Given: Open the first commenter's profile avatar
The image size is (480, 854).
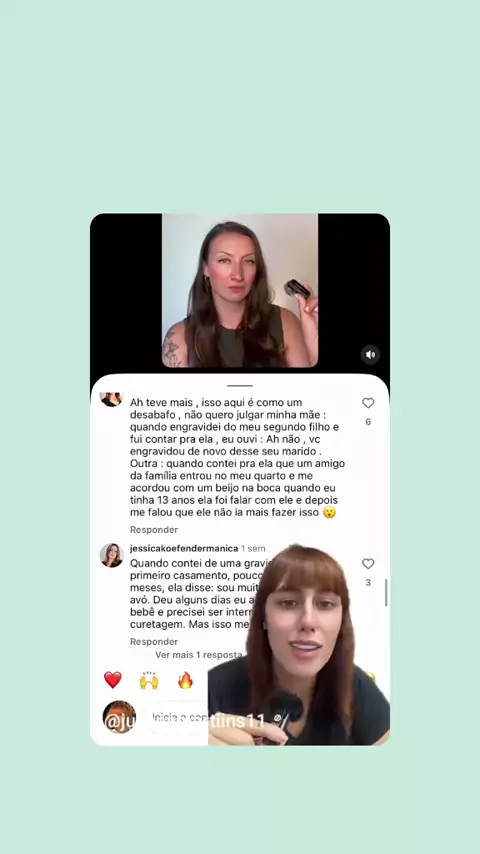Looking at the screenshot, I should pos(111,399).
